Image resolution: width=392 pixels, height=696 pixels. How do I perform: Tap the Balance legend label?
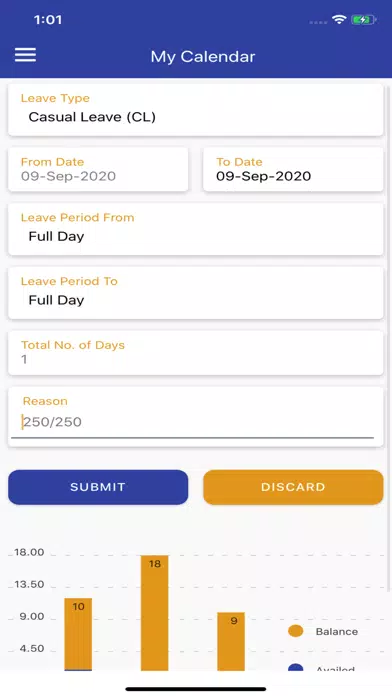pos(337,631)
